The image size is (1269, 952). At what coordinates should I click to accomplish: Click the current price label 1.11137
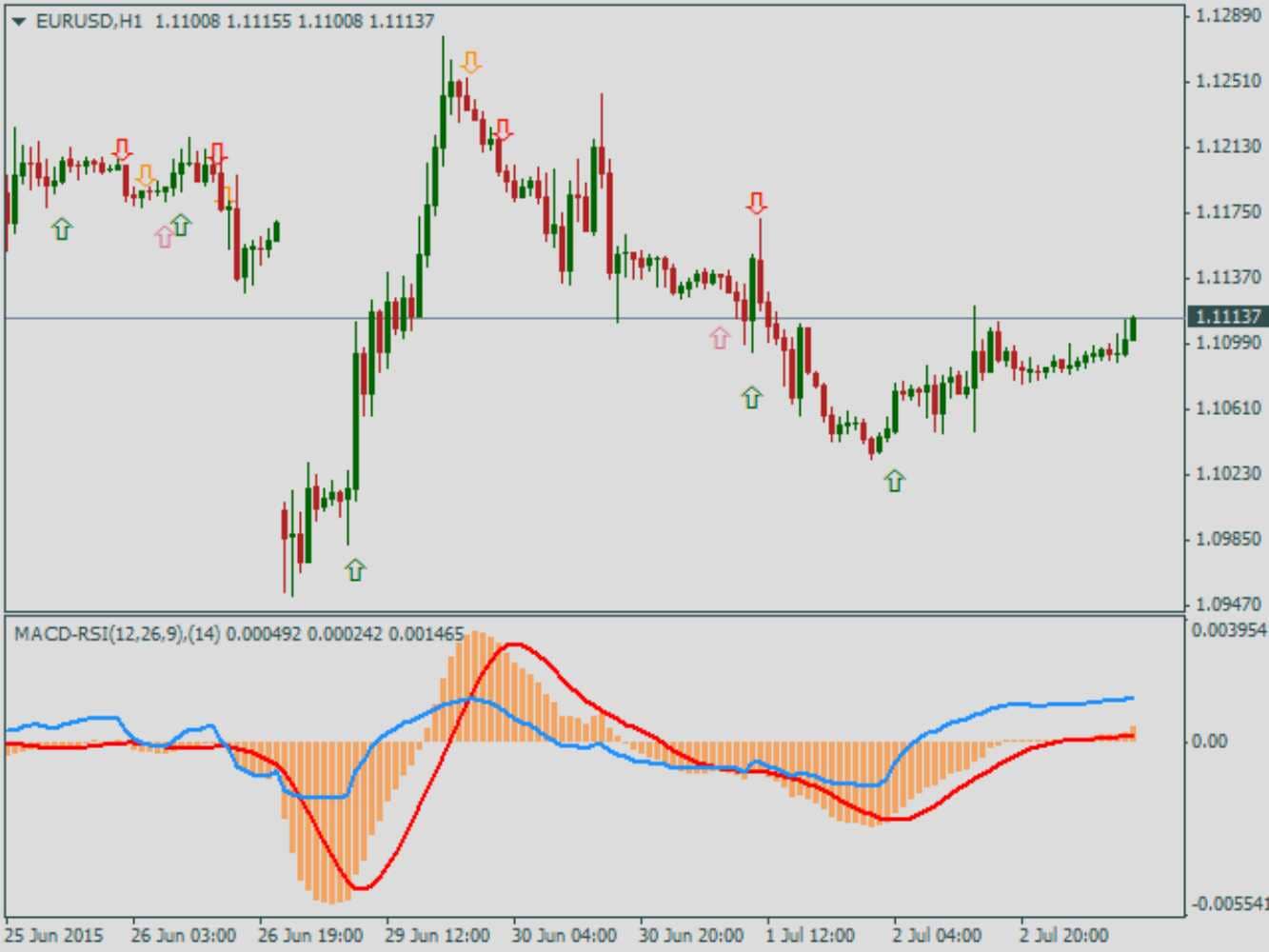tap(1228, 317)
